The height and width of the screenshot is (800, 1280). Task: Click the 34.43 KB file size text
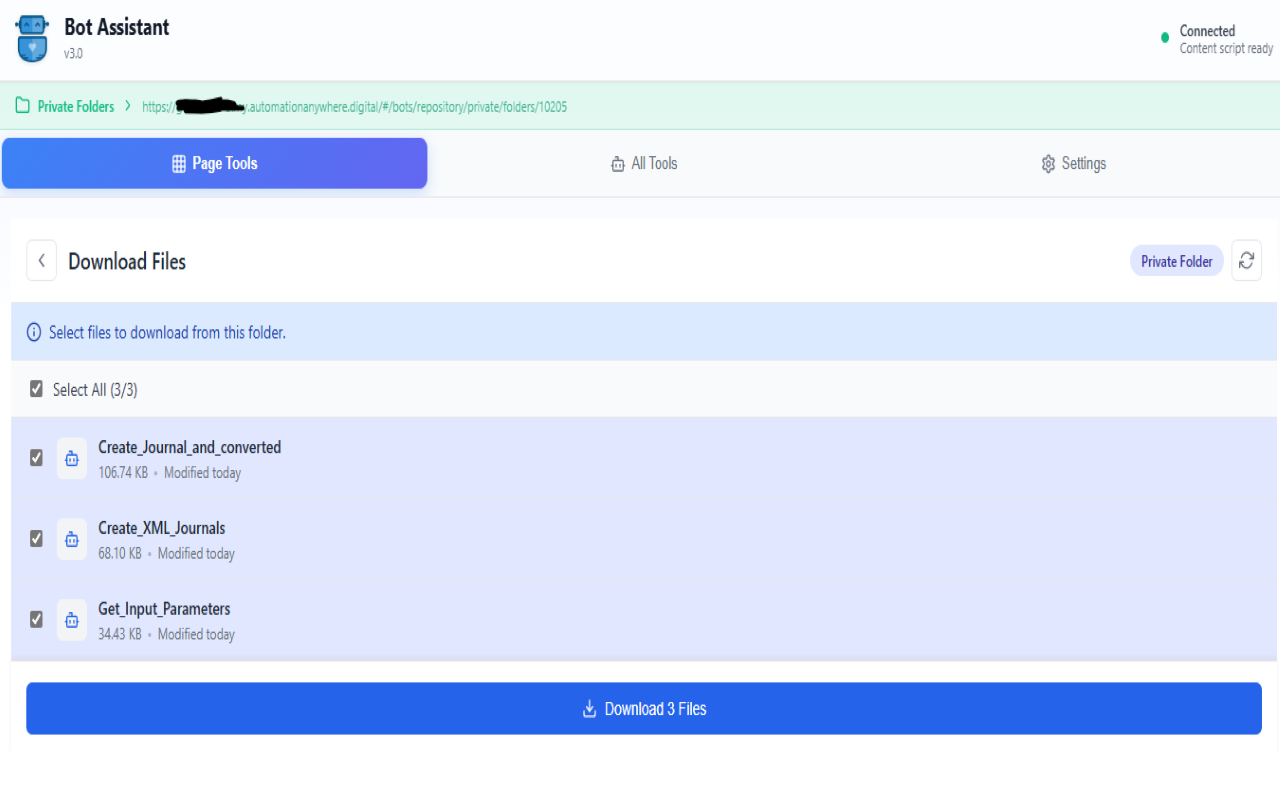pos(120,634)
